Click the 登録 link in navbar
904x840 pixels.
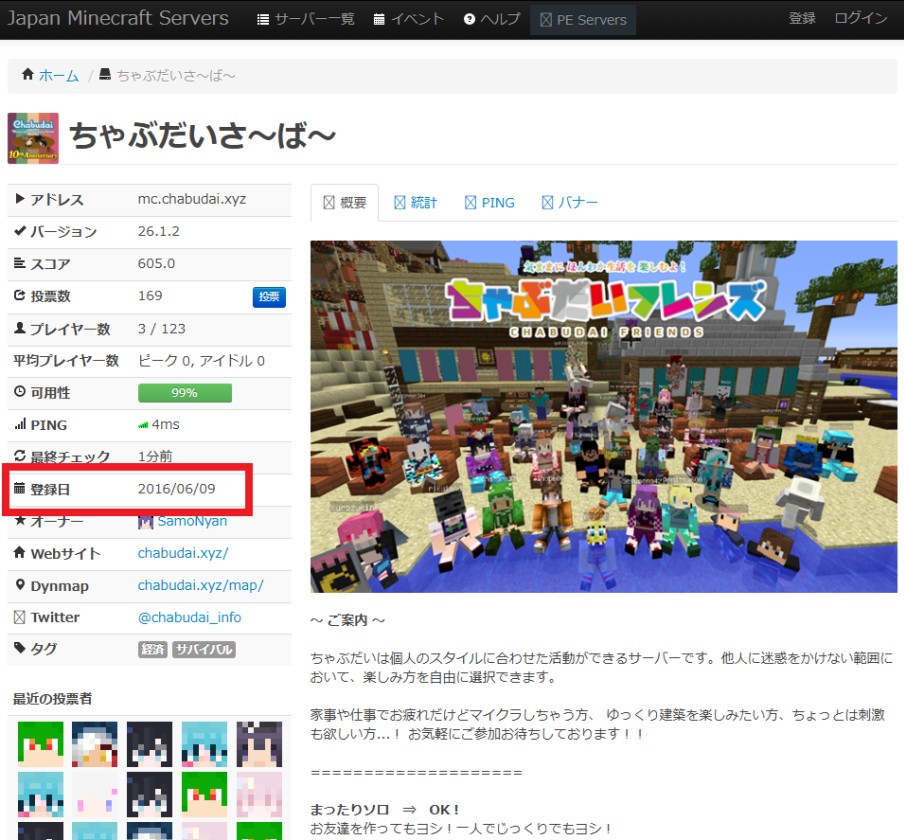pyautogui.click(x=802, y=18)
